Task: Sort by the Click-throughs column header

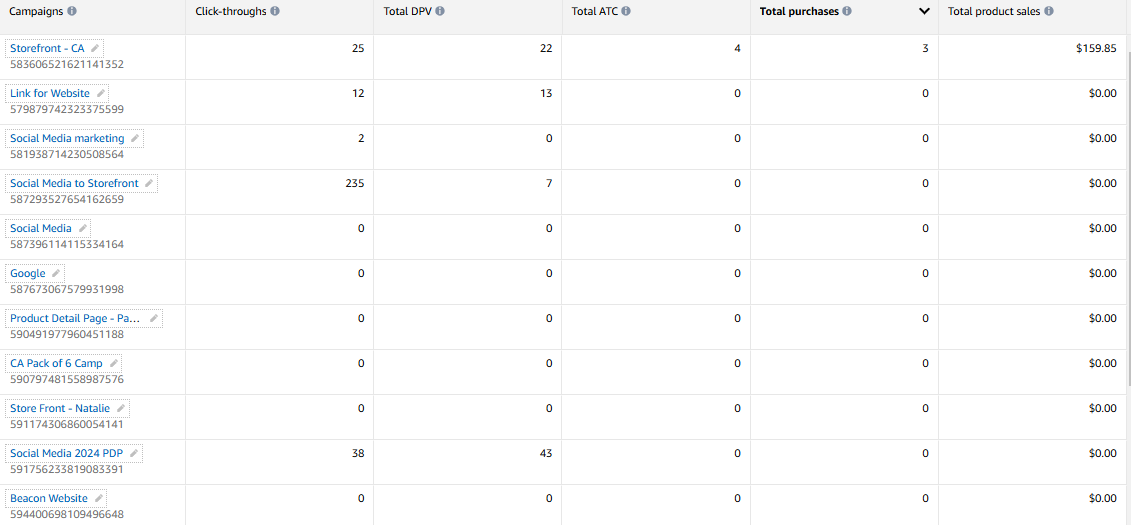Action: 233,11
